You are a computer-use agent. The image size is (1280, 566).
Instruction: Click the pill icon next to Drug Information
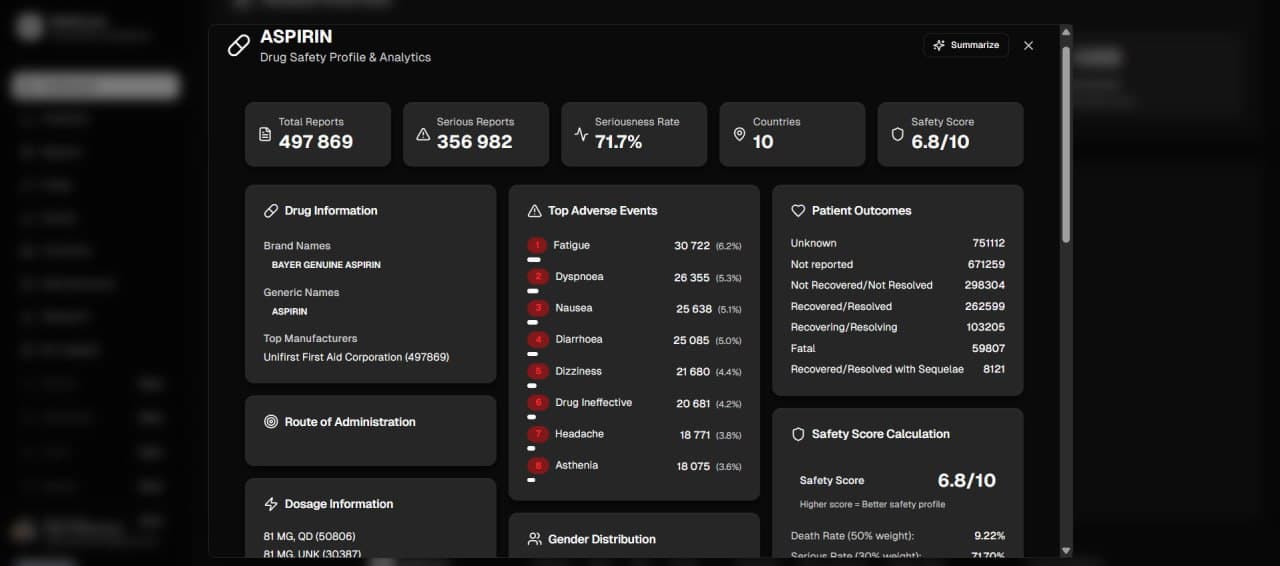[x=271, y=211]
